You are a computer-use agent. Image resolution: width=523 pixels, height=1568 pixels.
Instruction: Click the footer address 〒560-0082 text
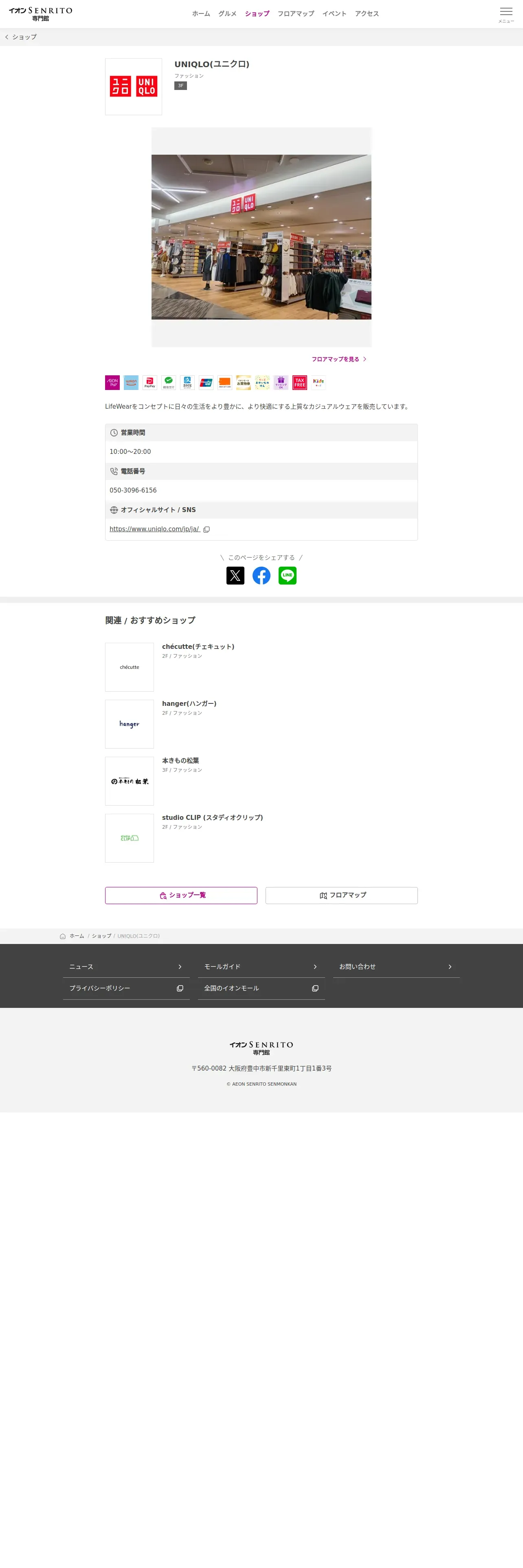(261, 1068)
